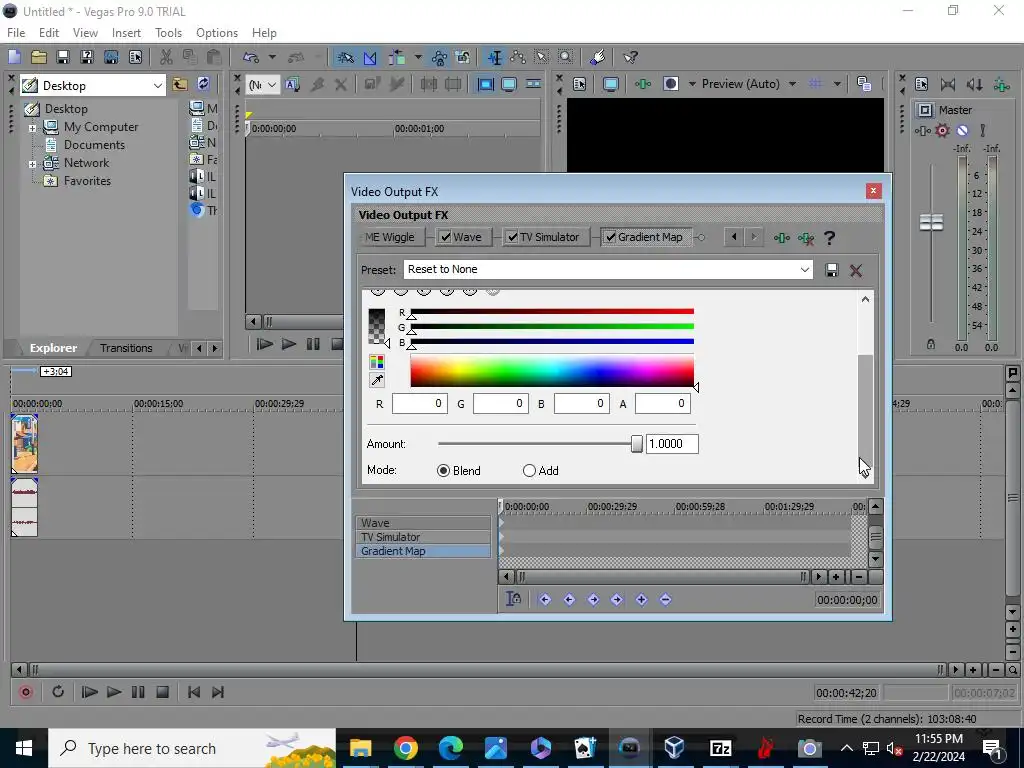Open the overlays grid dropdown arrow in preview
This screenshot has width=1024, height=768.
pyautogui.click(x=837, y=84)
